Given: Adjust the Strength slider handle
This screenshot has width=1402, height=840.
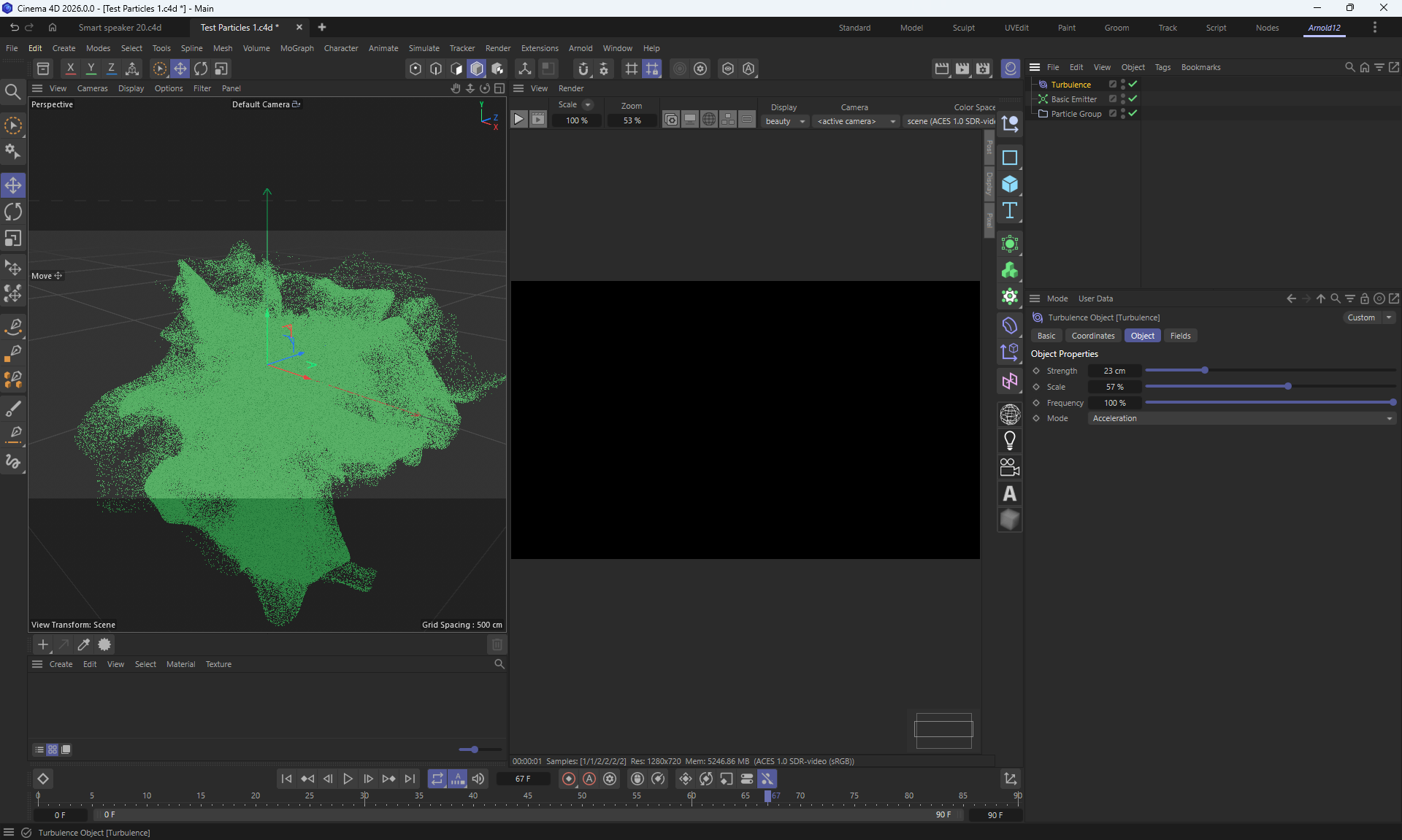Looking at the screenshot, I should pyautogui.click(x=1205, y=371).
